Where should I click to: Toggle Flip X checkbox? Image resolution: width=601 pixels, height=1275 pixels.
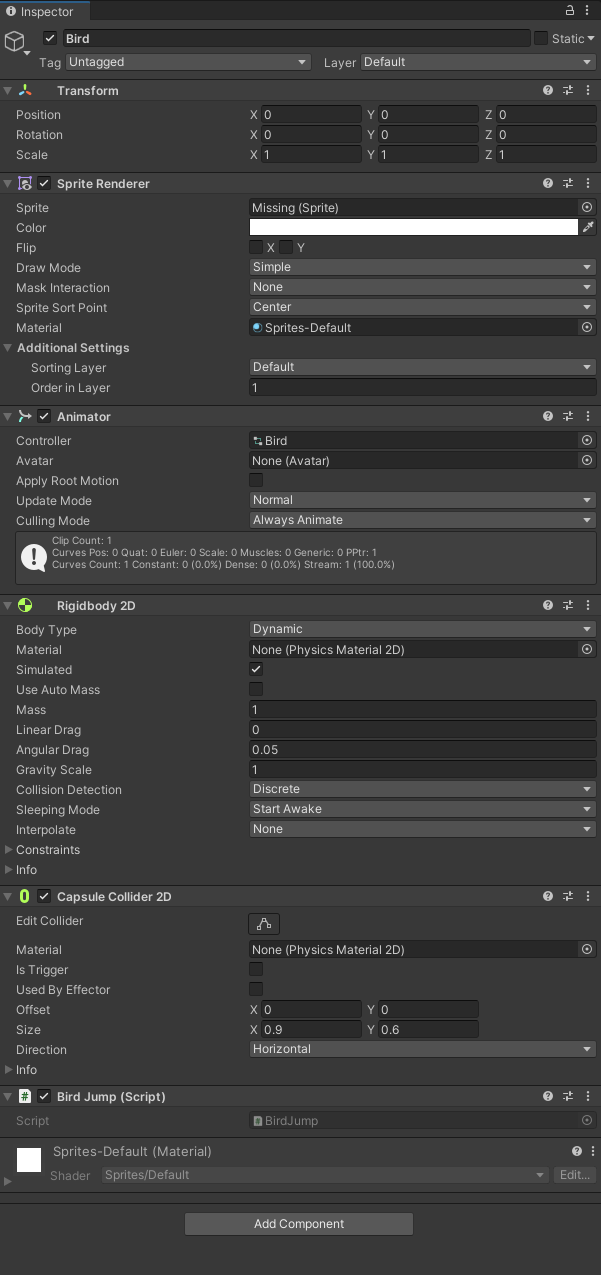[x=256, y=247]
